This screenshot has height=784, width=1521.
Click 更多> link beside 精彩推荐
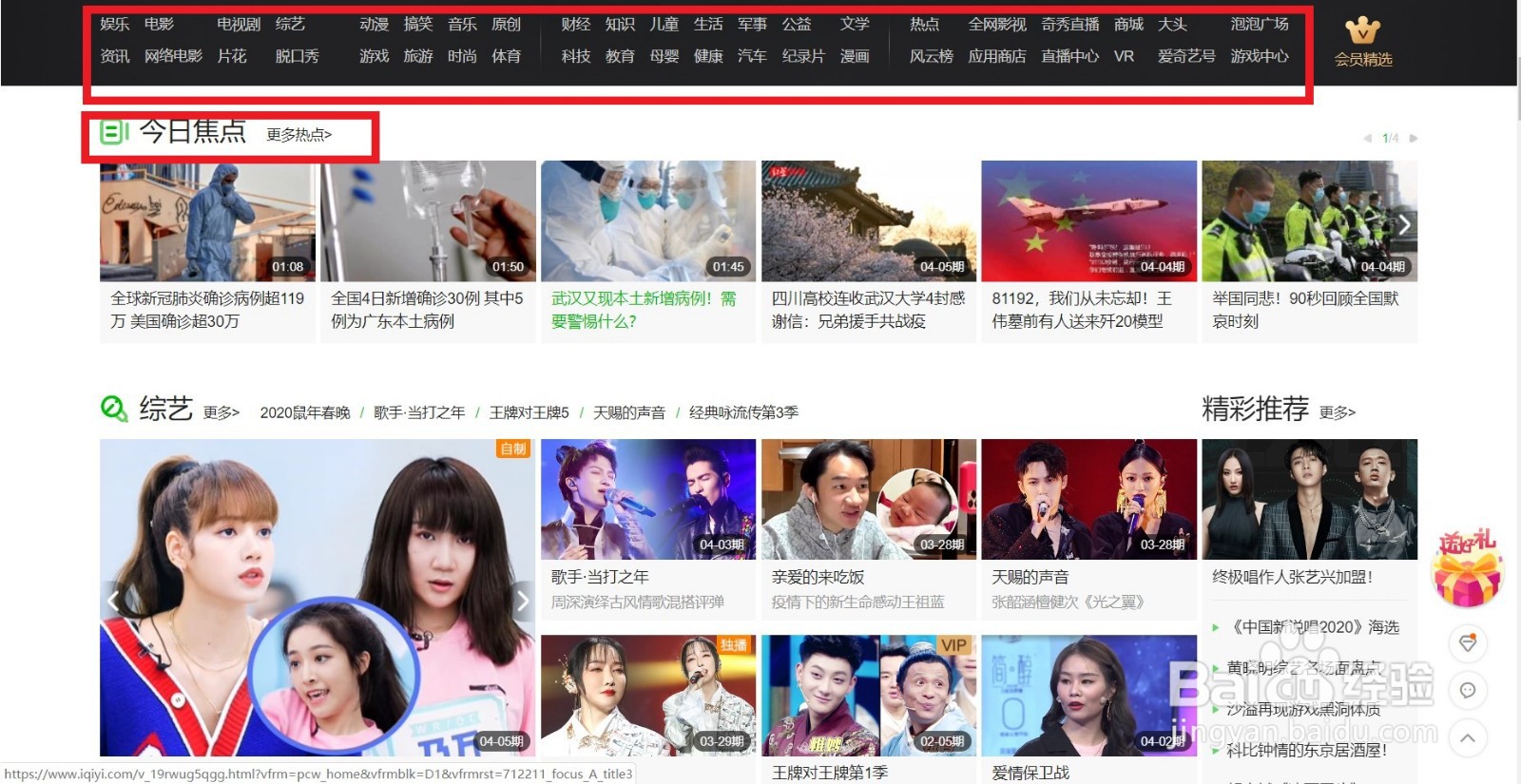[1338, 412]
